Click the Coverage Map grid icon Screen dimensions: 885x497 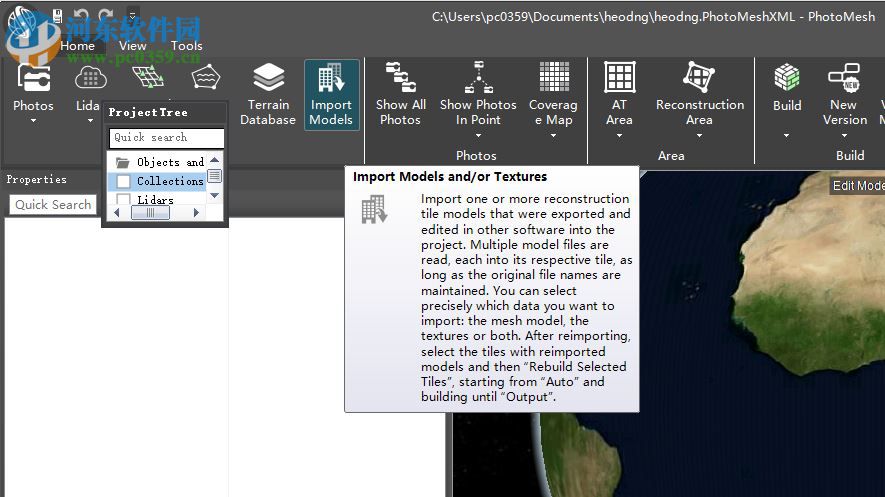pos(553,78)
